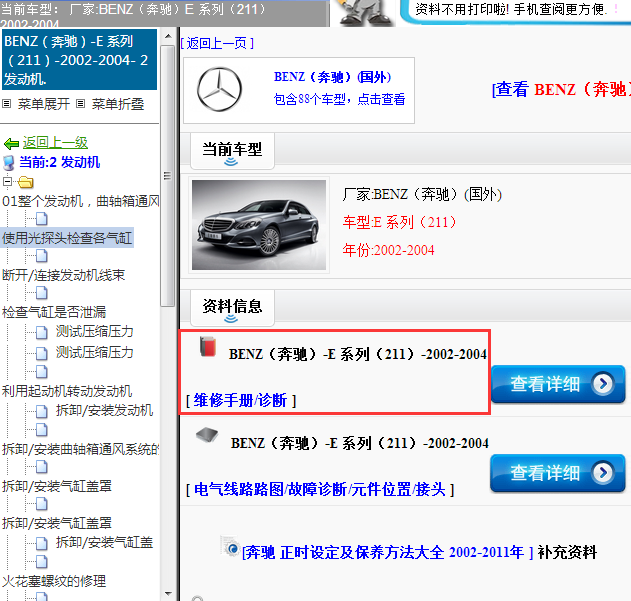The height and width of the screenshot is (601, 631).
Task: Open 奔驰 正时设定及保养方法大全 2002-2011年 link
Action: pyautogui.click(x=388, y=552)
